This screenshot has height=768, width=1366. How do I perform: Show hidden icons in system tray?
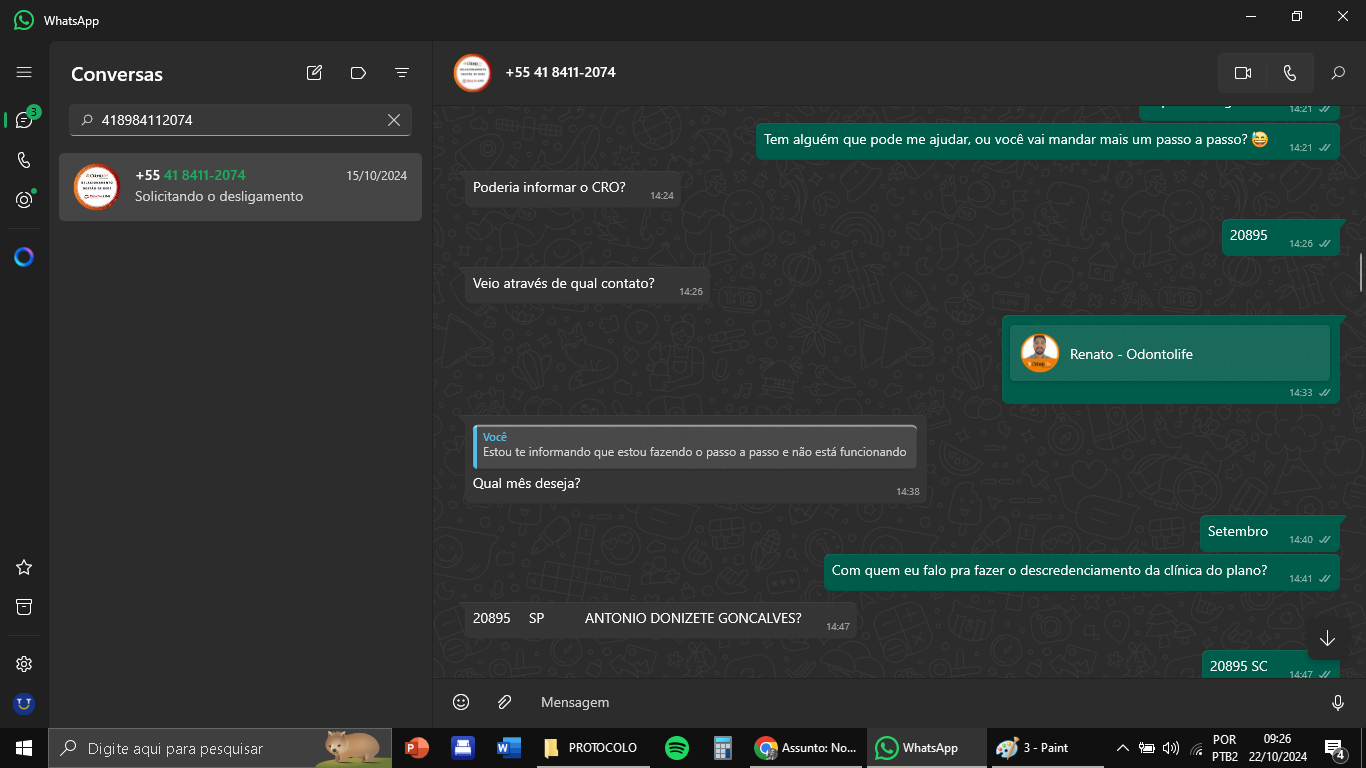[1122, 748]
